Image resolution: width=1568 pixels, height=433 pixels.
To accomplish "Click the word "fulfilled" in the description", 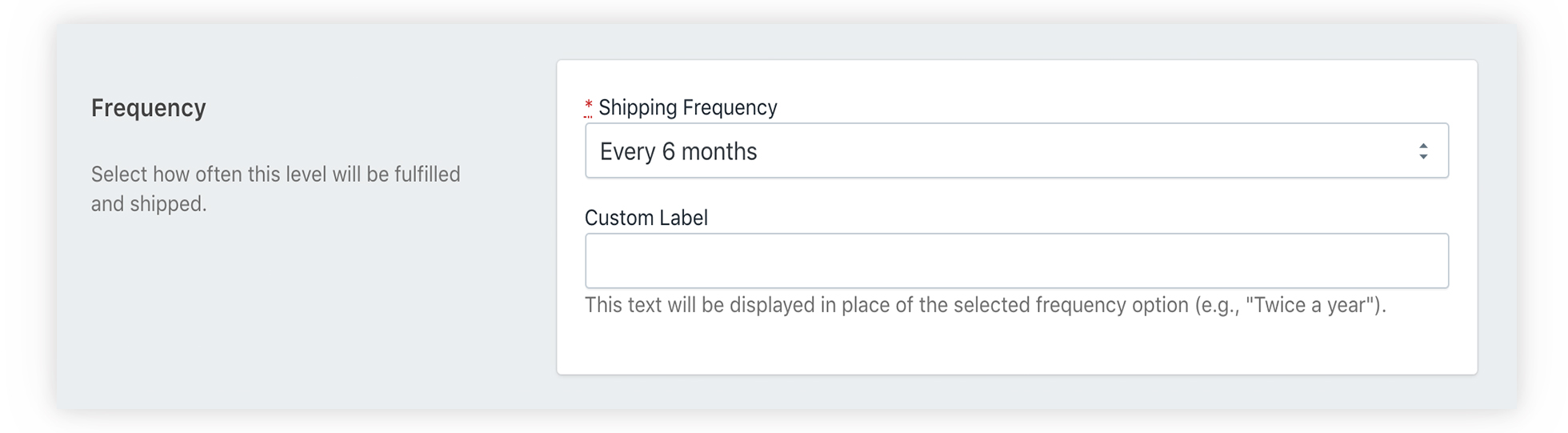I will (x=426, y=174).
